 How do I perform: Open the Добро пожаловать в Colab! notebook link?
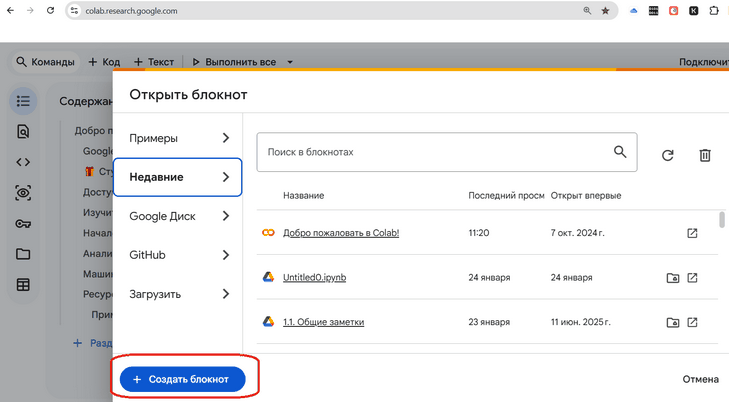coord(341,233)
